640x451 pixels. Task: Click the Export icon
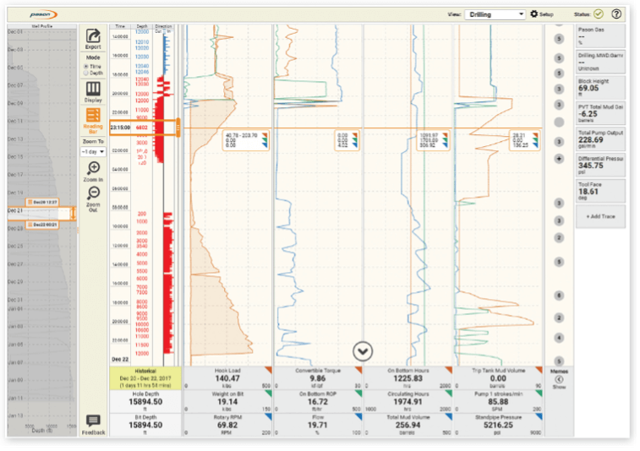click(x=92, y=38)
